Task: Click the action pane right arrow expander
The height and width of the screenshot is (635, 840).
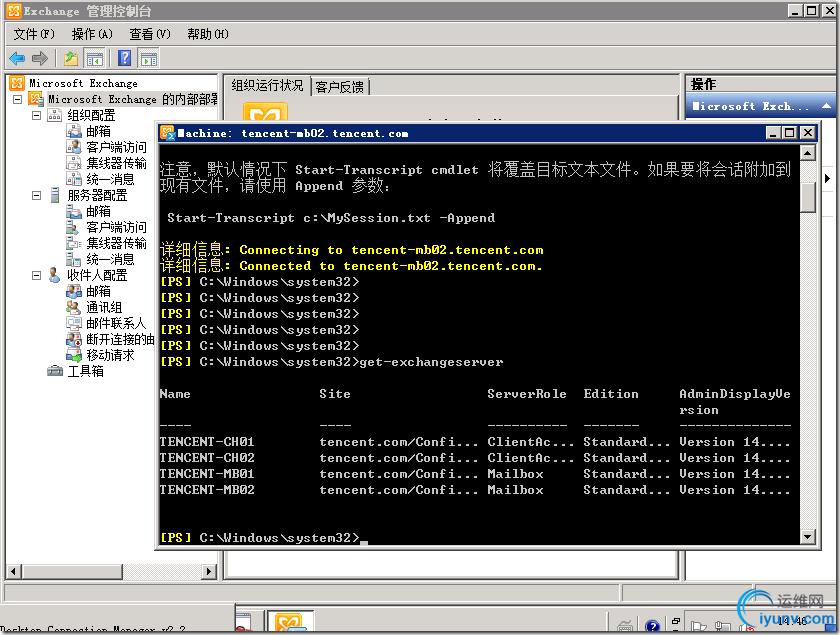Action: pos(827,178)
